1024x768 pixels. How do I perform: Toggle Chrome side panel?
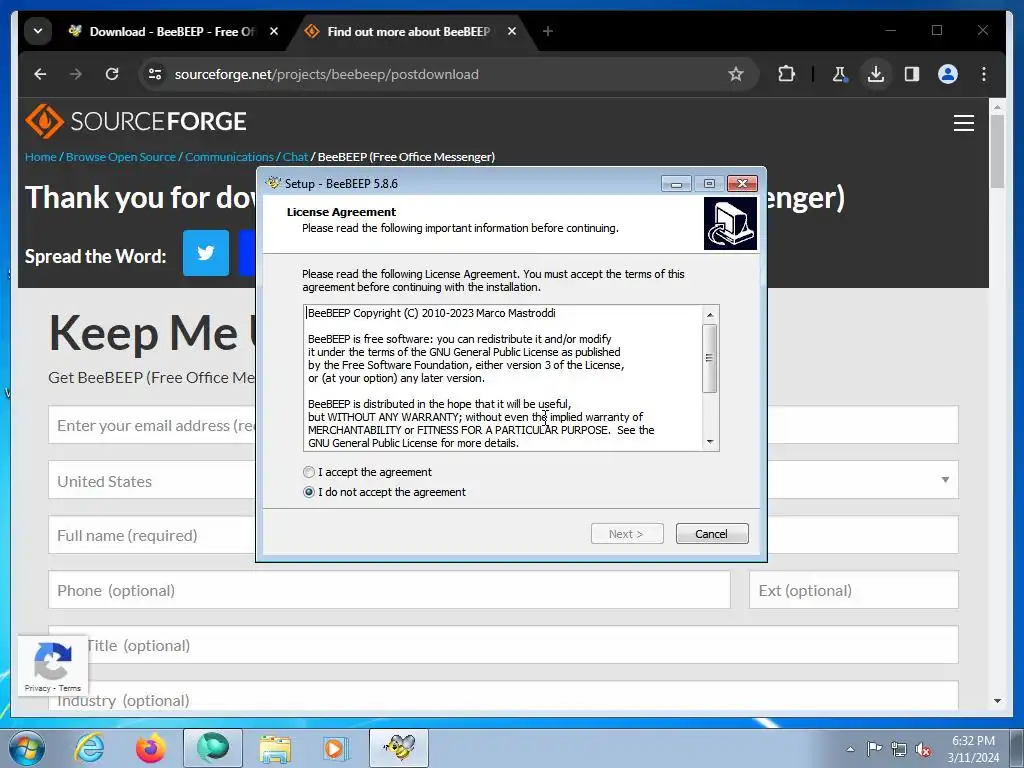(912, 74)
